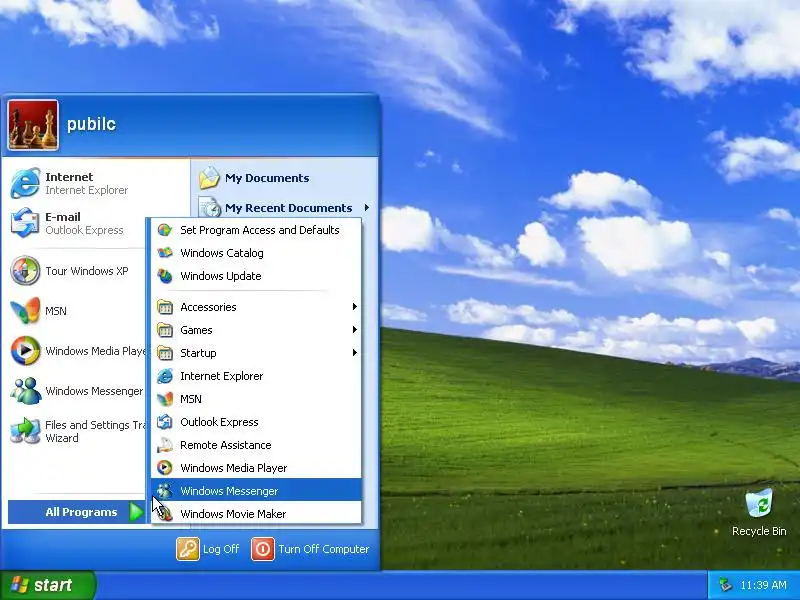Click the Turn Off Computer label
Viewport: 800px width, 600px height.
pos(323,549)
